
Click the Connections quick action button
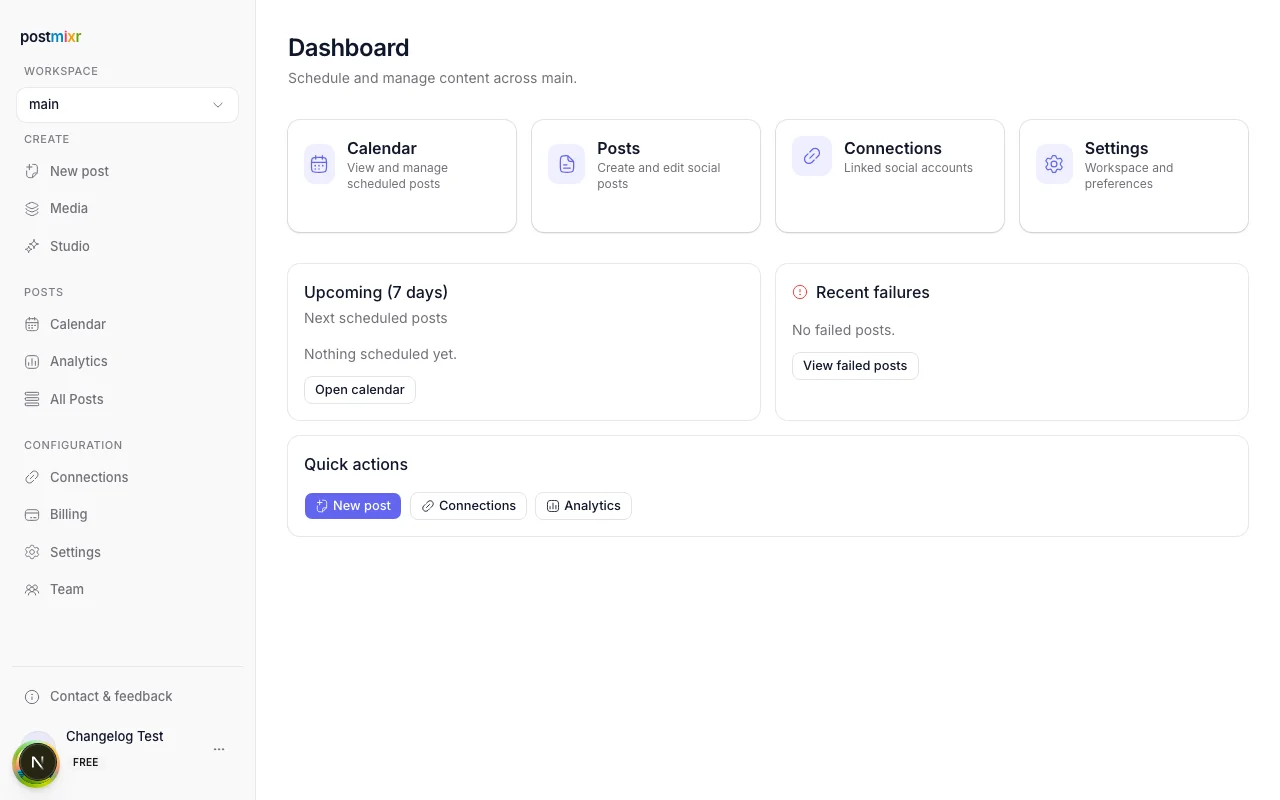(x=468, y=506)
